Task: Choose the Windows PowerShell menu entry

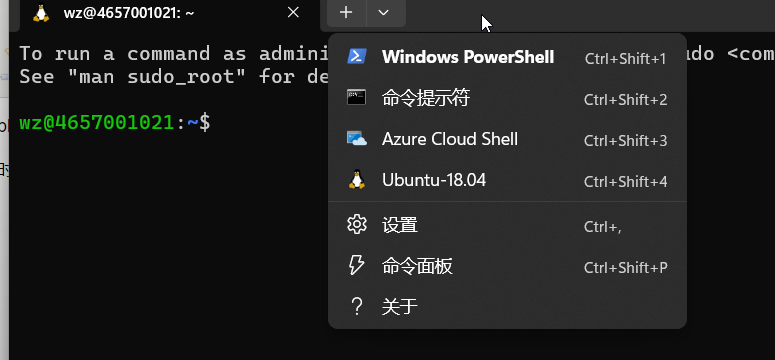Action: [x=507, y=57]
